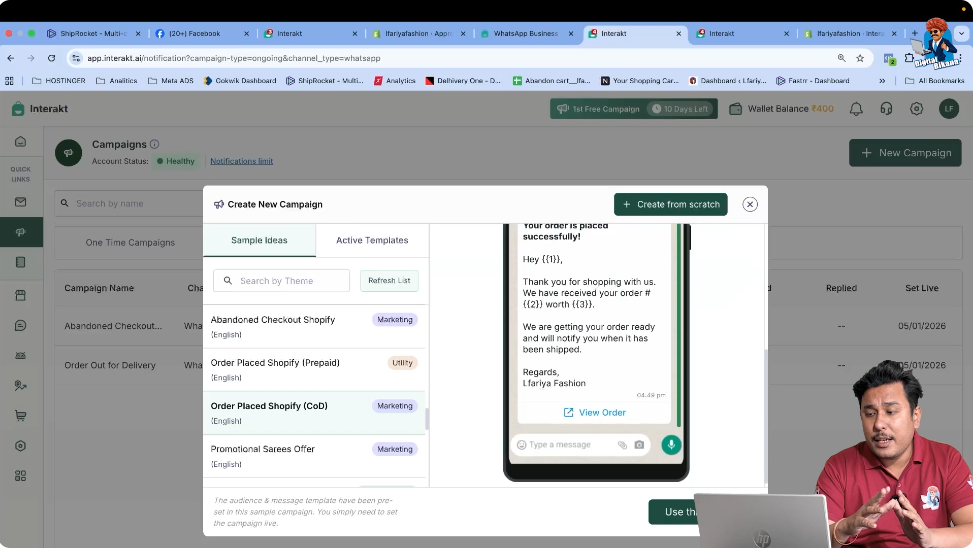Switch to the Facebook browser tab
This screenshot has width=975, height=548.
tap(200, 34)
